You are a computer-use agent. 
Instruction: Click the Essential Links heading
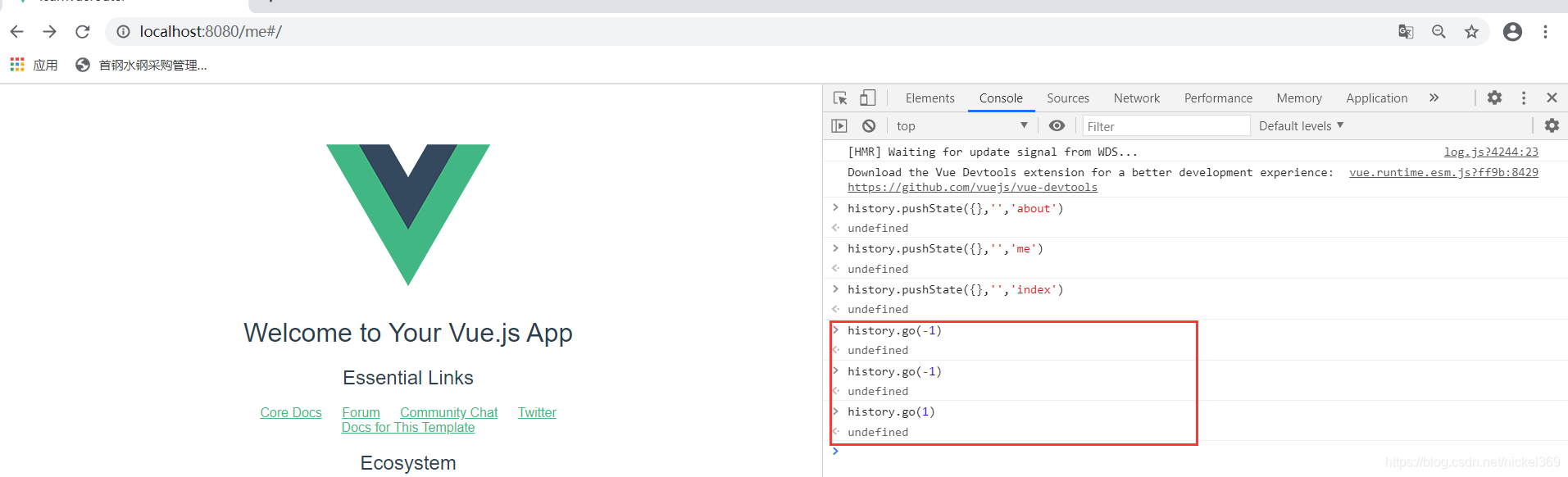coord(408,378)
